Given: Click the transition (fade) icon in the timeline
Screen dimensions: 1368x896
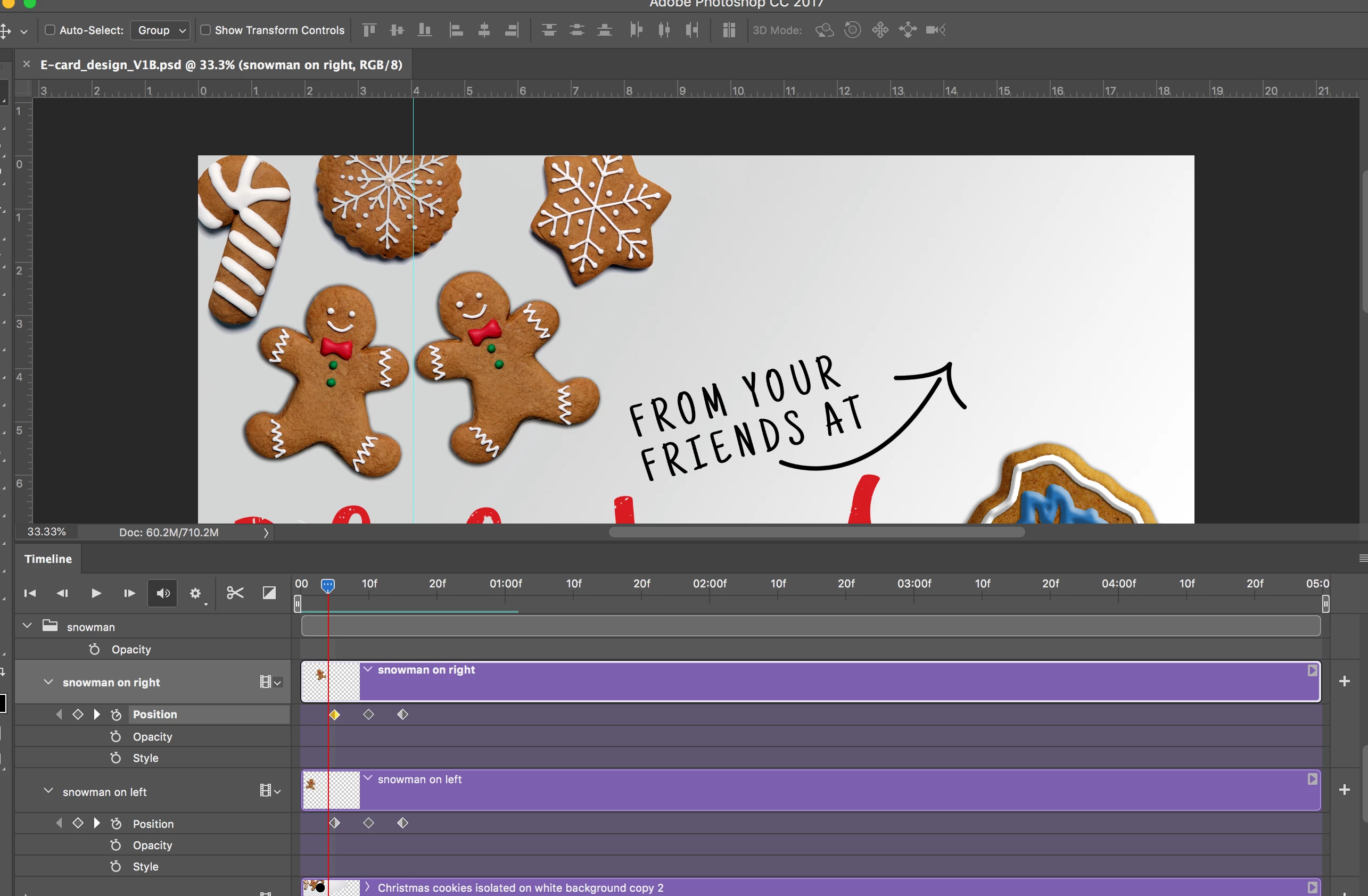Looking at the screenshot, I should tap(269, 593).
